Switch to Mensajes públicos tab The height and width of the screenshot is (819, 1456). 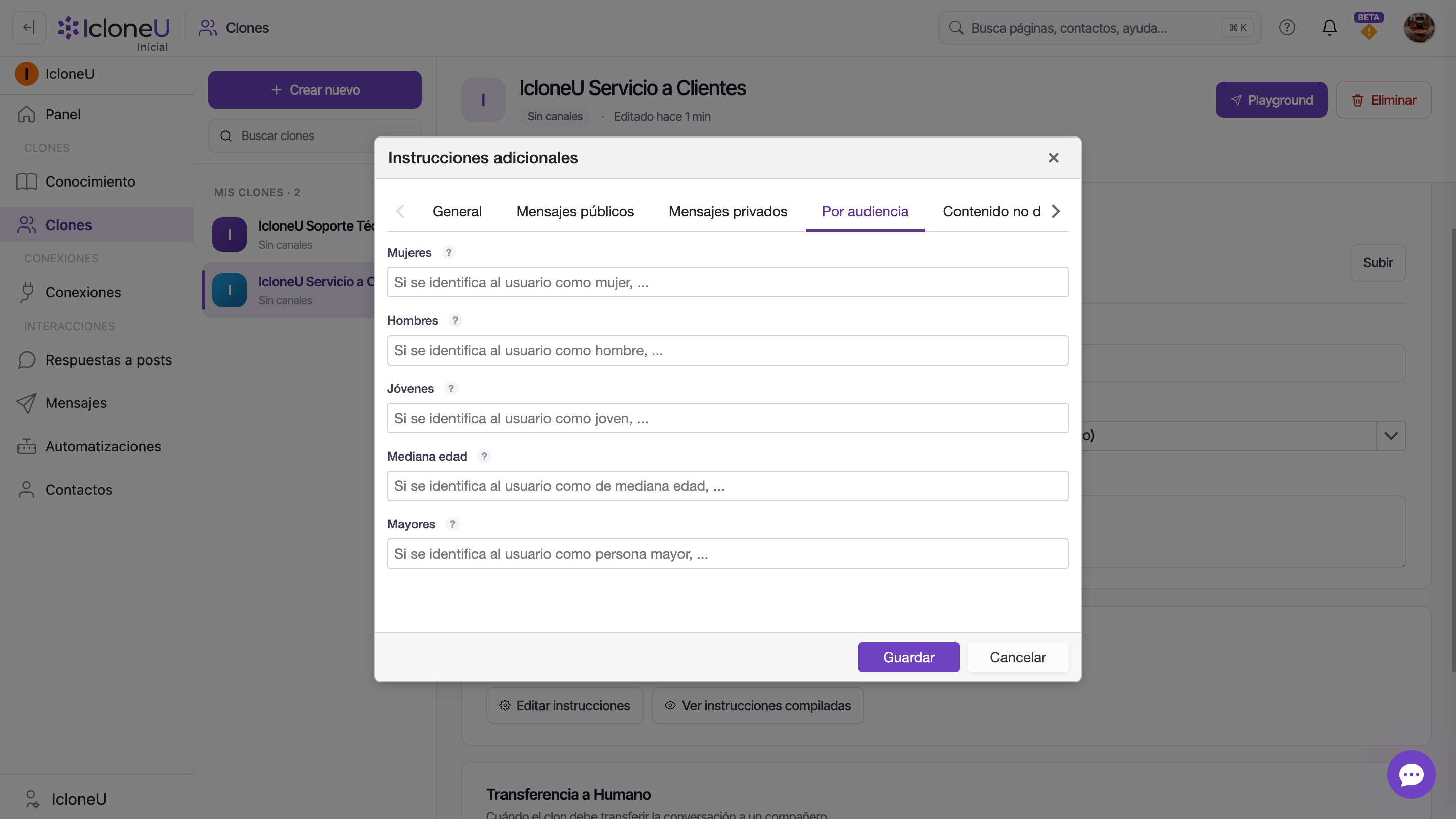575,211
